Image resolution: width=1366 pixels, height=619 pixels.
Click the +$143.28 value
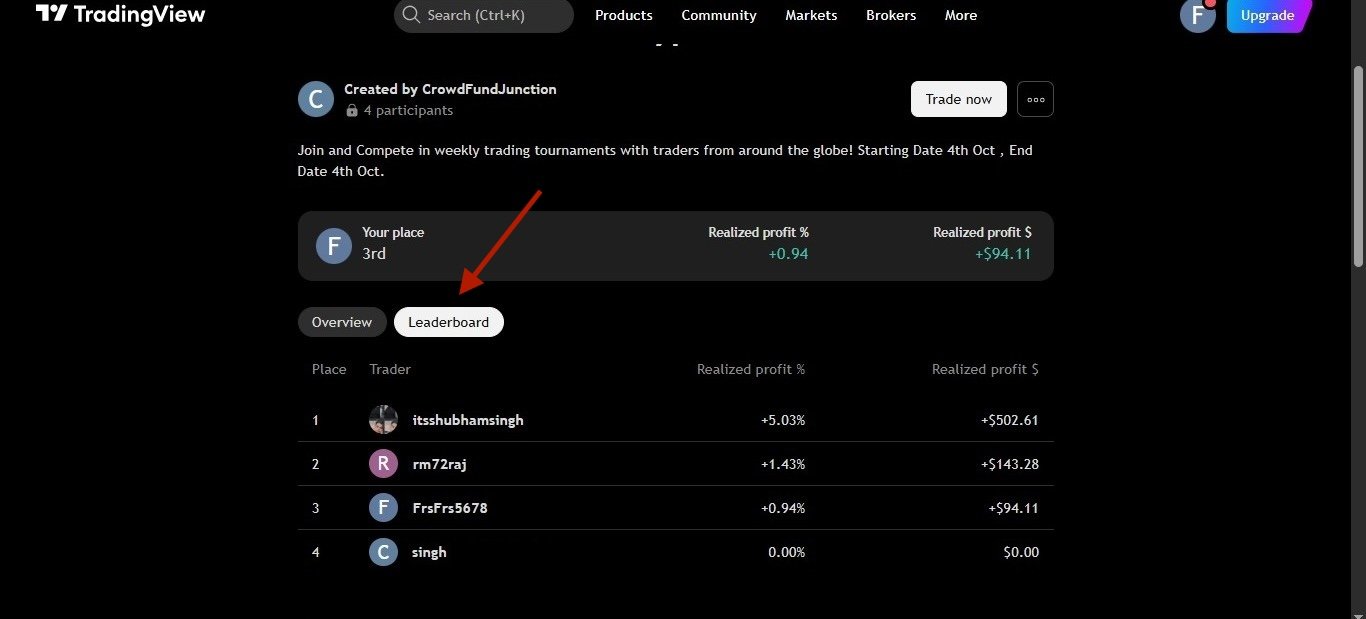click(1010, 464)
